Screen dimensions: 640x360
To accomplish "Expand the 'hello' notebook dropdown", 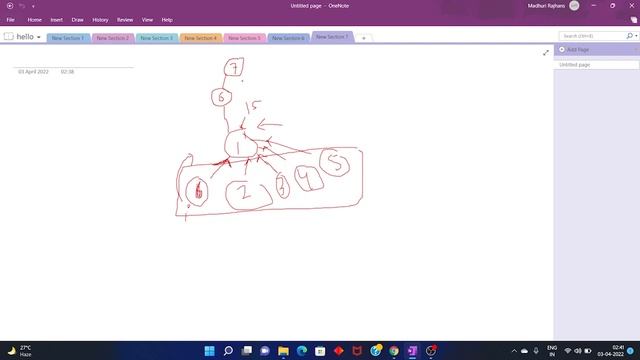I will (x=39, y=37).
